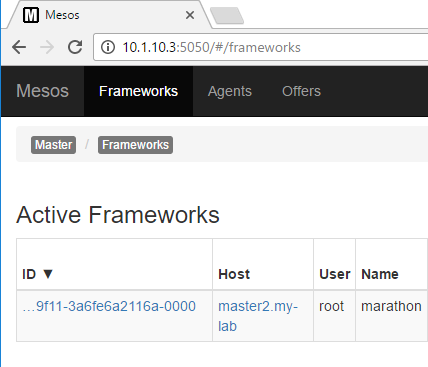Open framework ID …9f11-3a6fe6a2116a-0000 link
Screen dimensions: 428x367
[109, 306]
